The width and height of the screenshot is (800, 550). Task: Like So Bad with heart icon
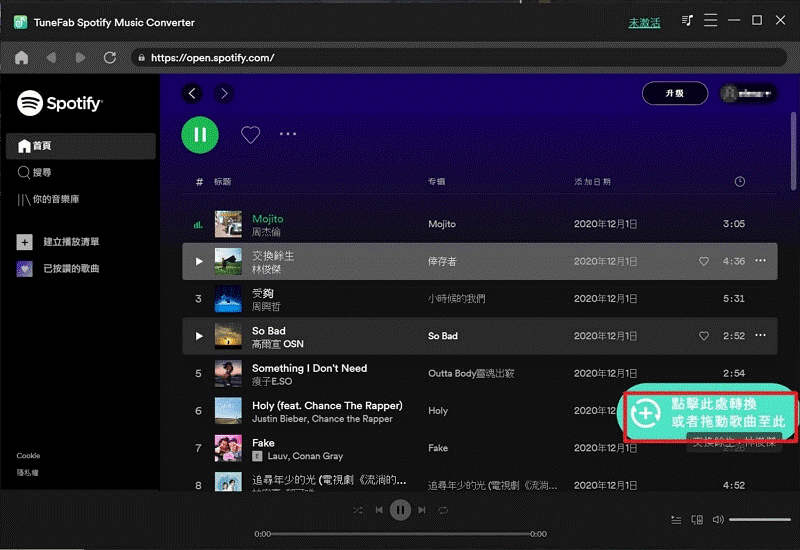tap(704, 336)
